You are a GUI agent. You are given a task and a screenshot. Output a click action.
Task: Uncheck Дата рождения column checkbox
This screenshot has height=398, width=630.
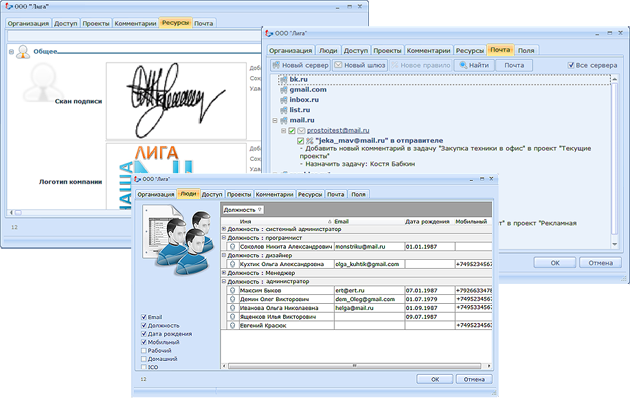point(144,334)
